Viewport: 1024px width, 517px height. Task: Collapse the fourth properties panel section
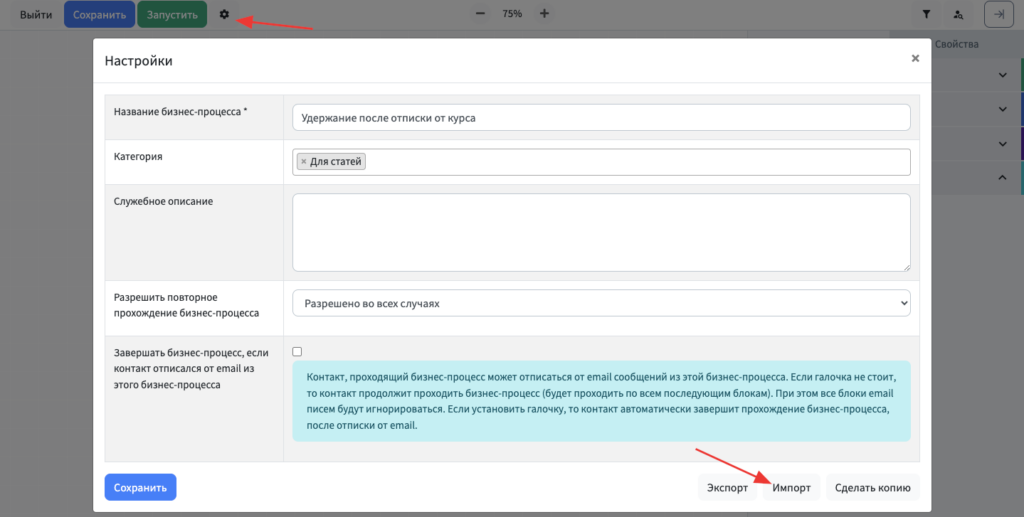coord(1002,178)
